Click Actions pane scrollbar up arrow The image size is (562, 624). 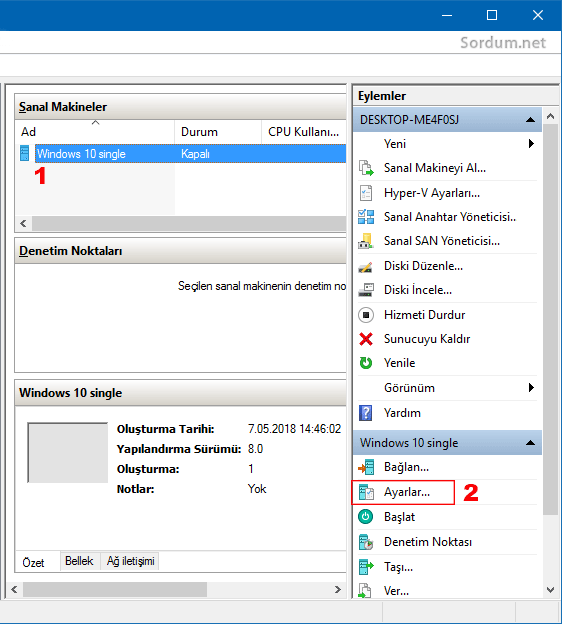point(550,116)
